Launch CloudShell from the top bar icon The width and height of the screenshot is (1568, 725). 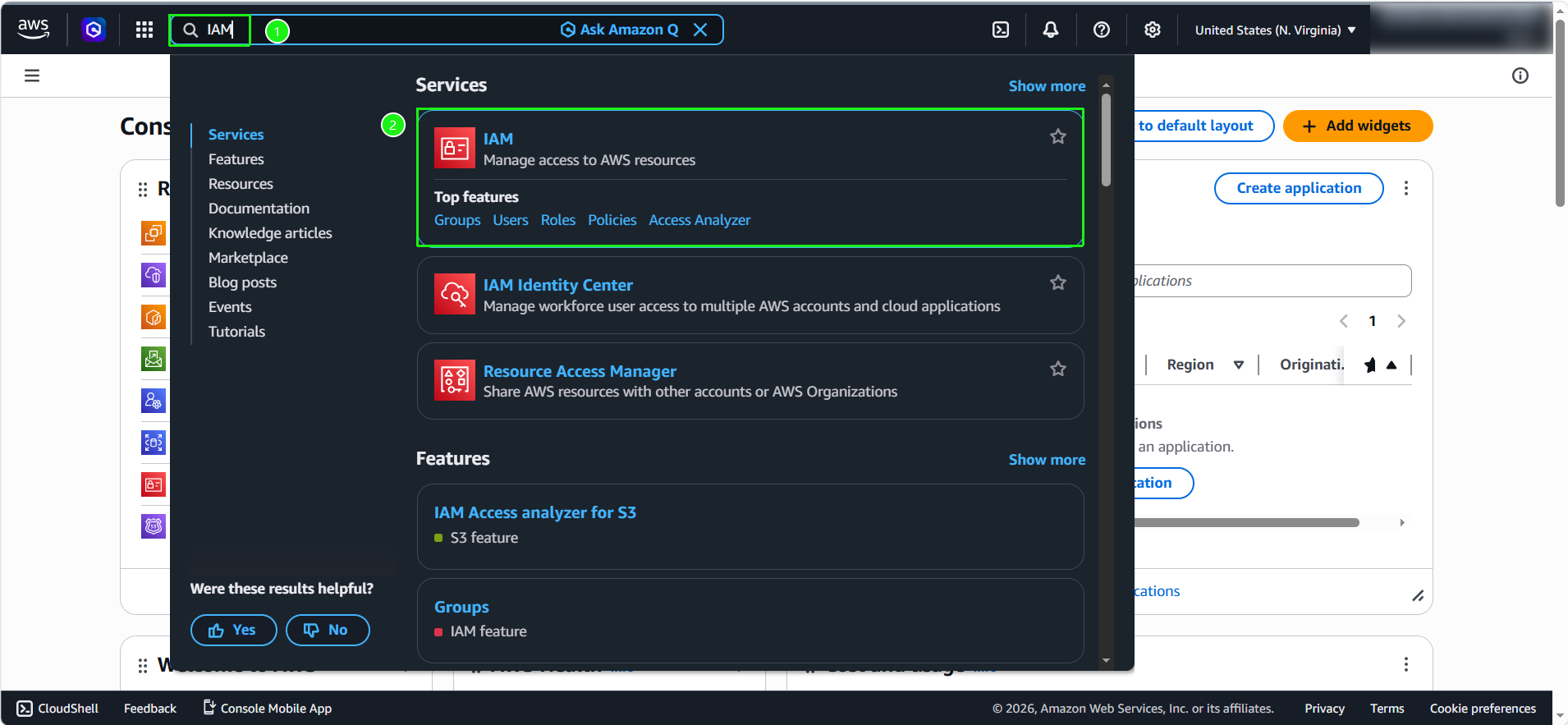(1001, 30)
